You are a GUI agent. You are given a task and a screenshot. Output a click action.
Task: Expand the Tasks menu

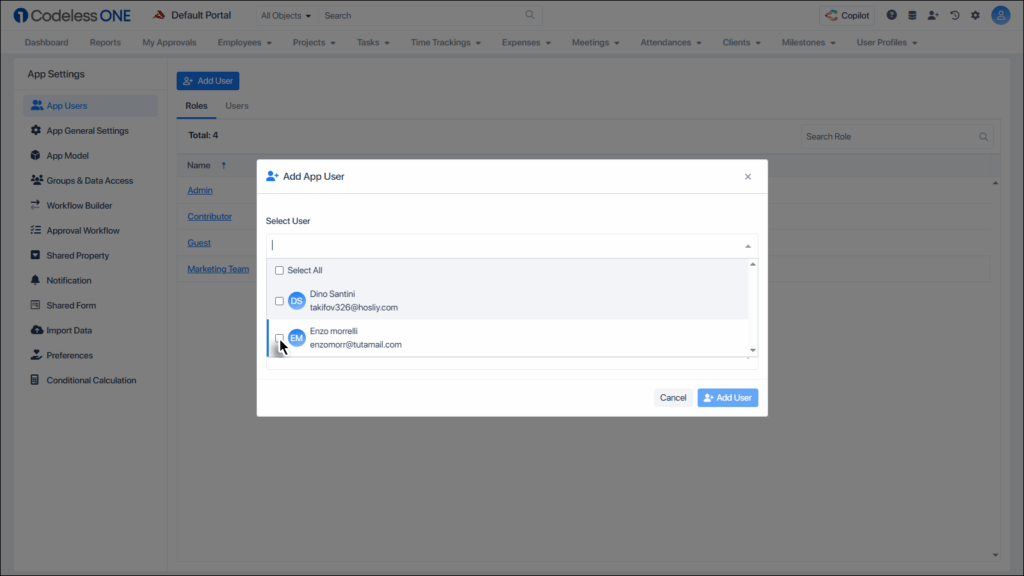click(x=373, y=42)
